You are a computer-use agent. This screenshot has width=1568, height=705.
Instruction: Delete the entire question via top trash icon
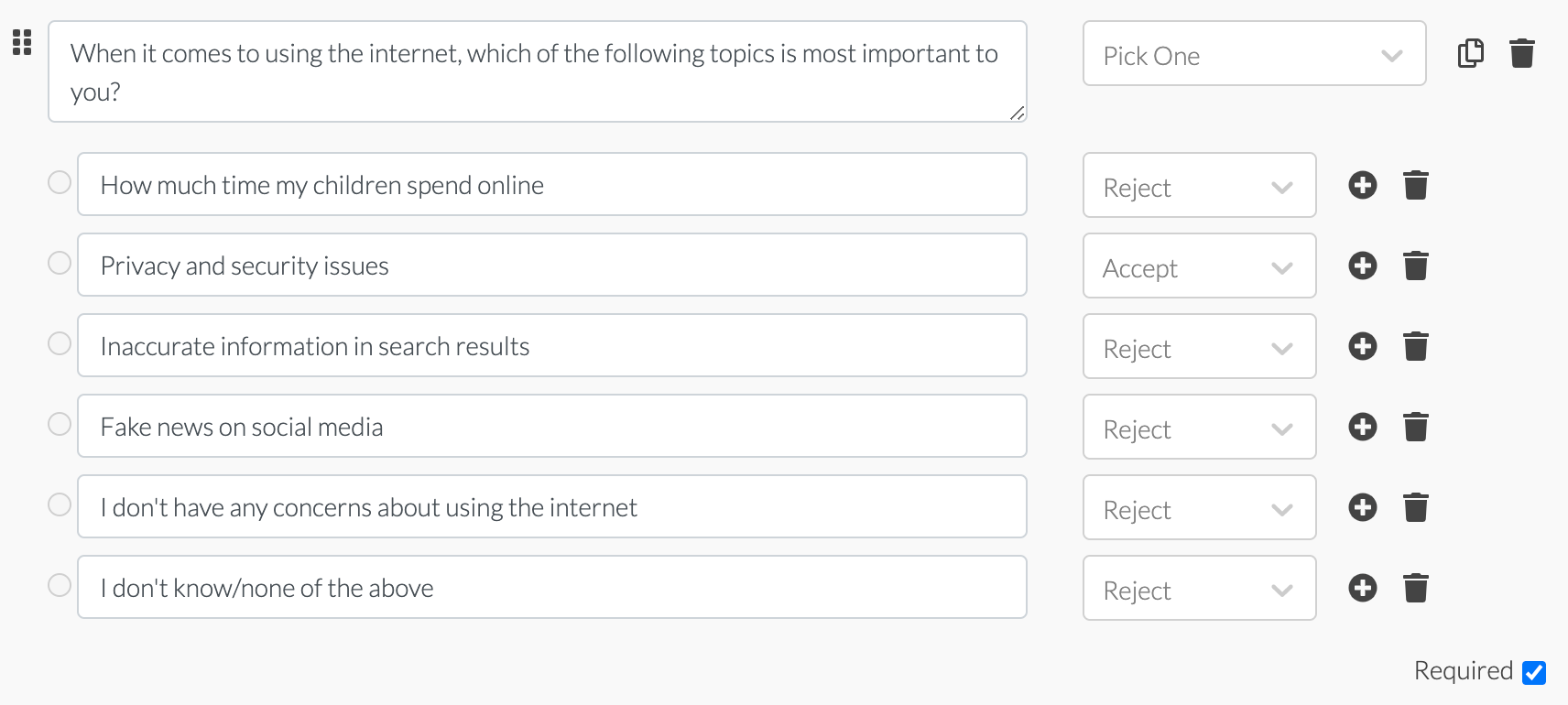pos(1523,53)
